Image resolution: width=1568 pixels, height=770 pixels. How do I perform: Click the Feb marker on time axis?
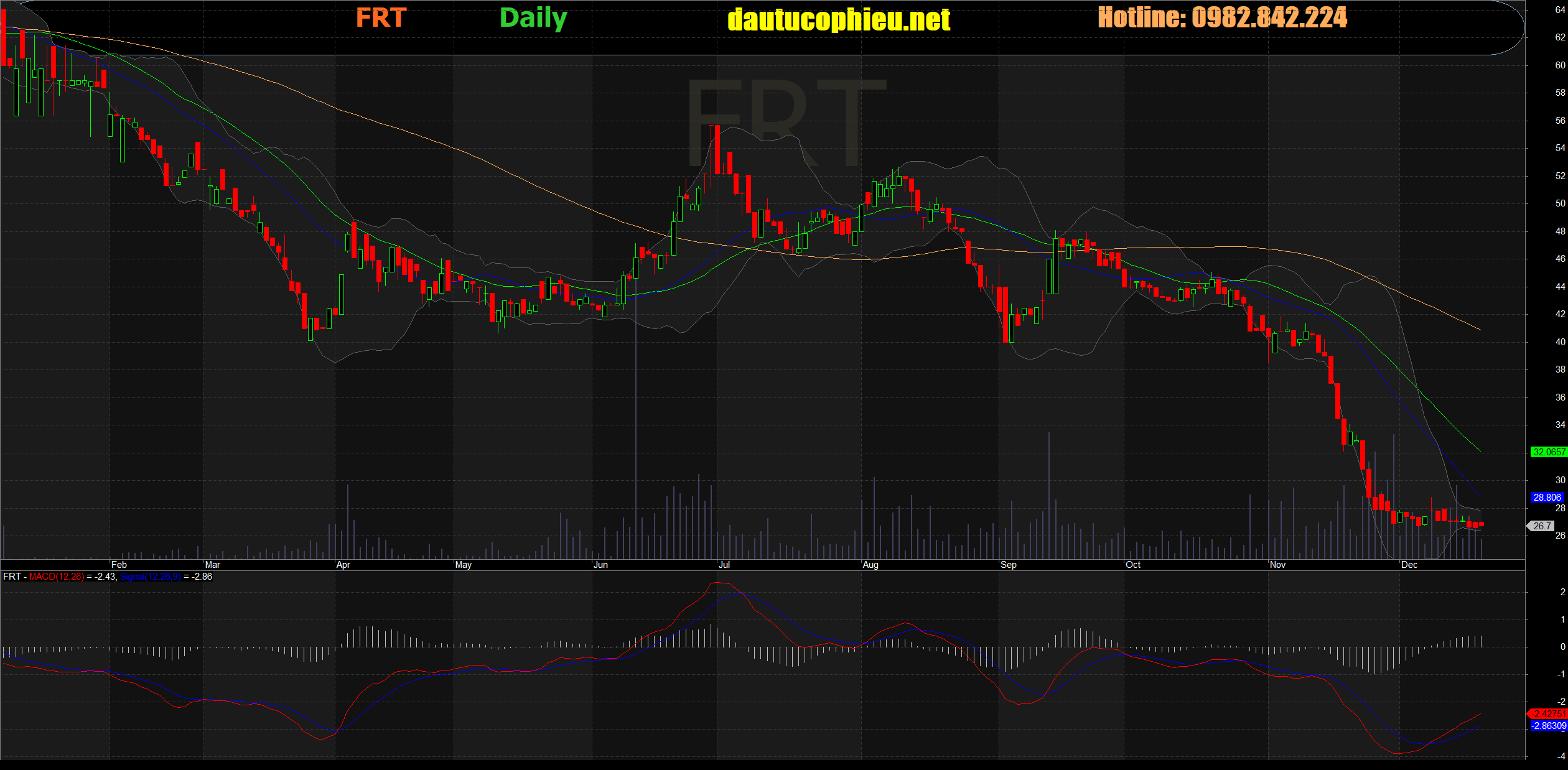click(119, 565)
